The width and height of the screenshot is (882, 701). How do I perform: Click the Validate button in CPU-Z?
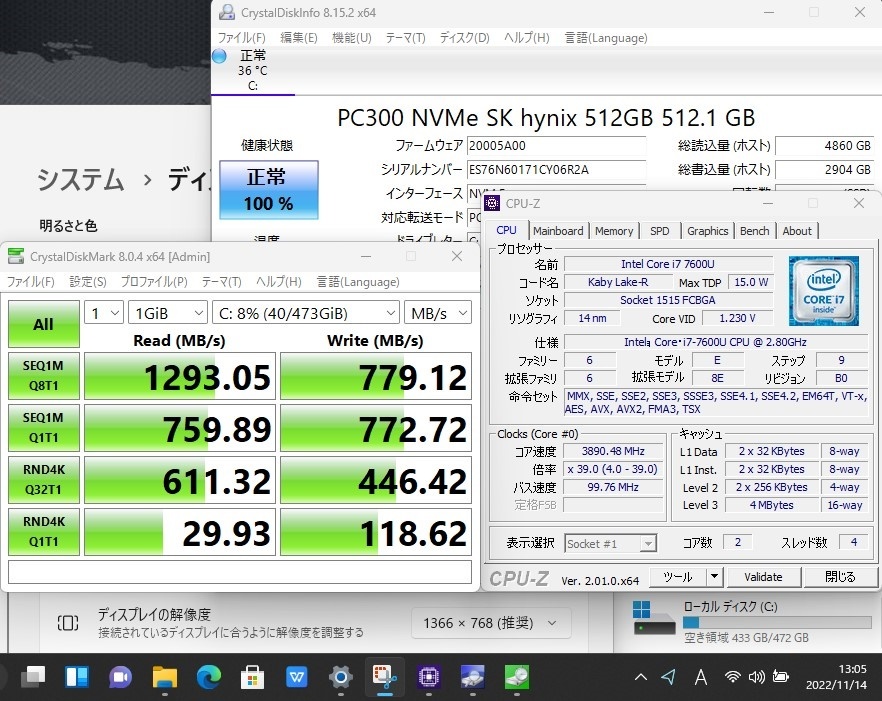click(x=764, y=577)
